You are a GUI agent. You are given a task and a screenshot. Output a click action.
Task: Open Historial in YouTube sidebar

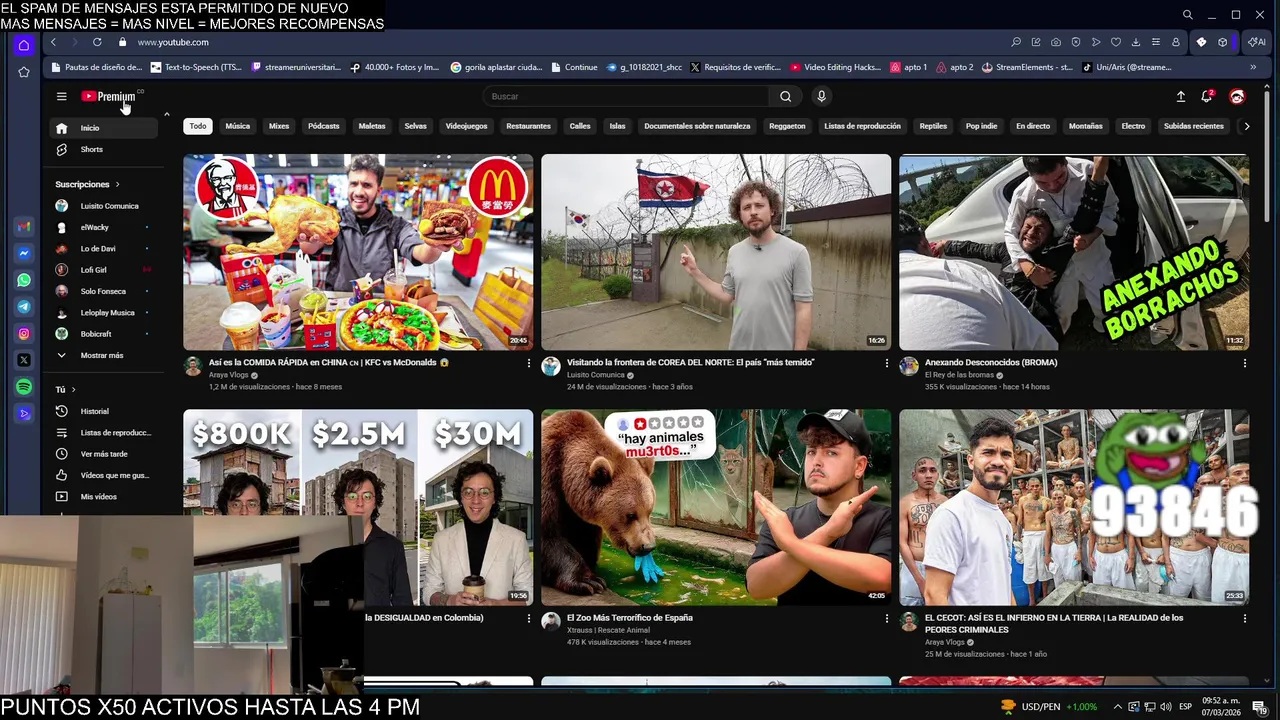click(x=104, y=411)
